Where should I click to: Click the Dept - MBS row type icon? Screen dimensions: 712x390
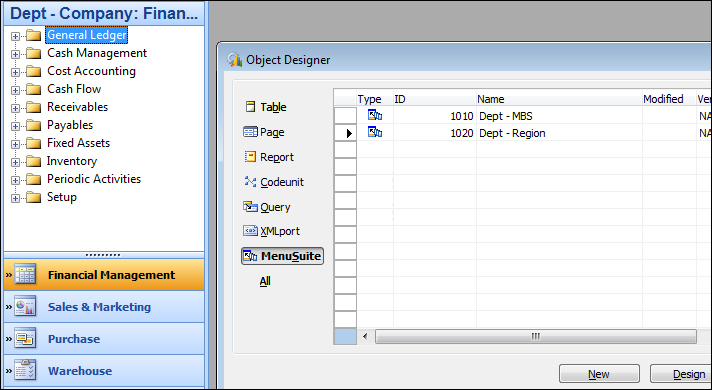click(375, 115)
